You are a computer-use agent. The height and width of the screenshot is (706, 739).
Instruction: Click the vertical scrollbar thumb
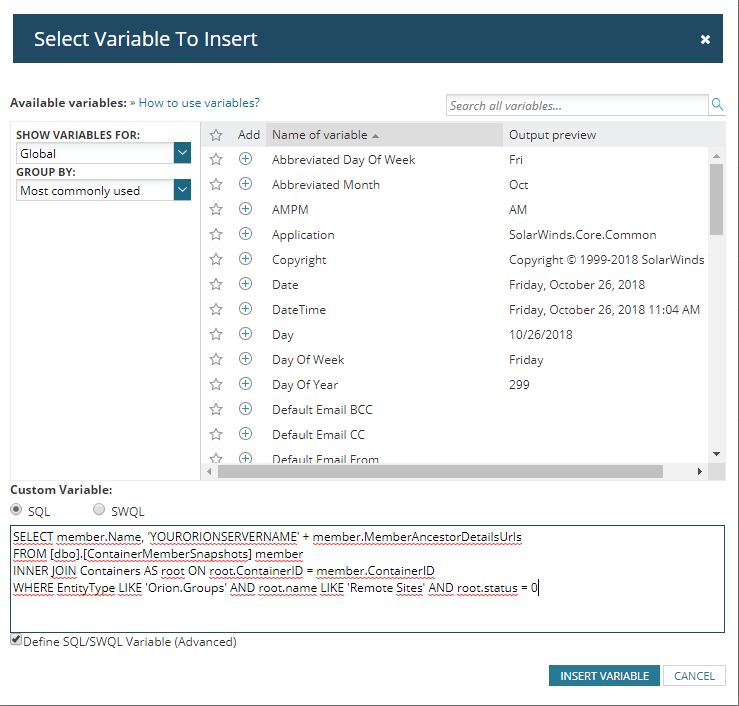pos(716,199)
